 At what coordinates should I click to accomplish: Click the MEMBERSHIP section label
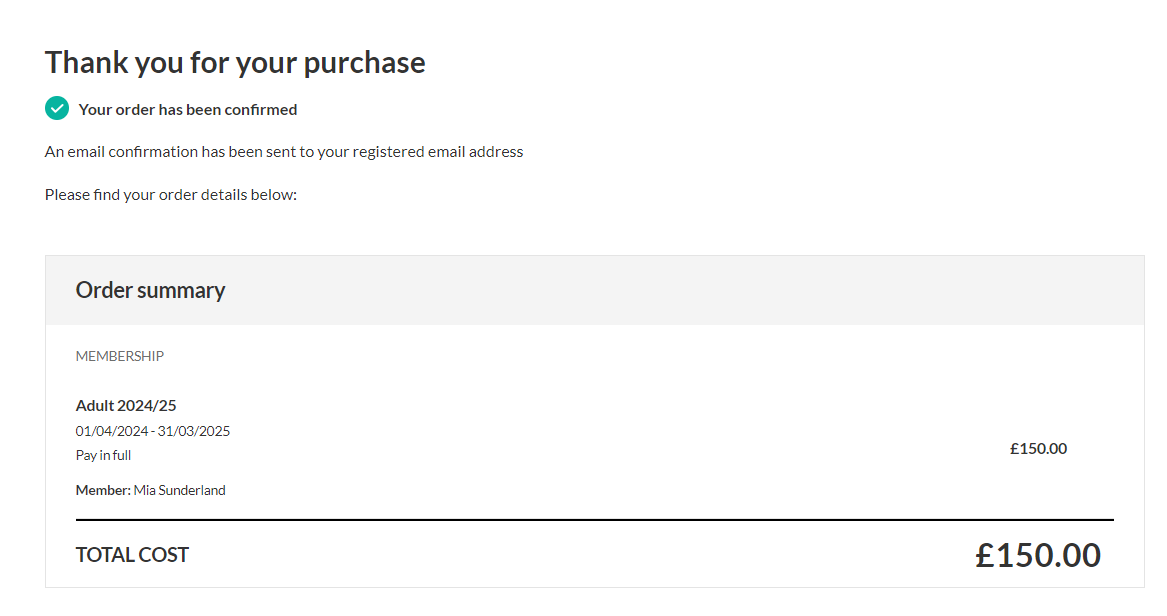(120, 356)
